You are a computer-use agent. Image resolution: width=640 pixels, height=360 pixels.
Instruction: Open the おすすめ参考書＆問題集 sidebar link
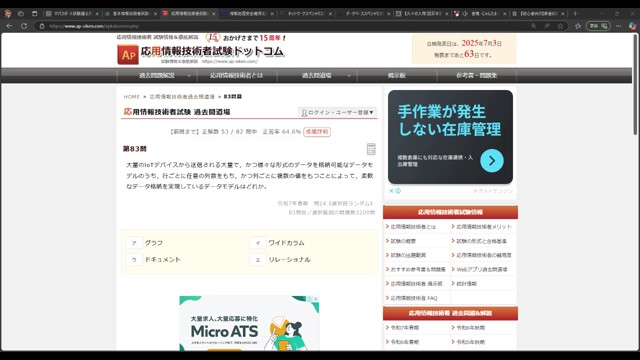(418, 269)
